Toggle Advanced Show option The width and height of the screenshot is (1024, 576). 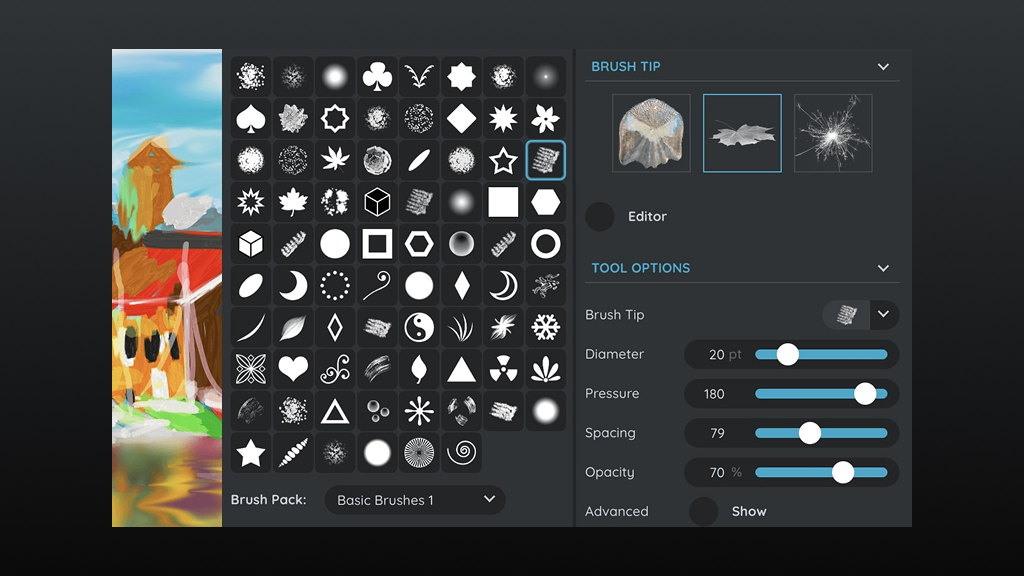click(x=704, y=511)
